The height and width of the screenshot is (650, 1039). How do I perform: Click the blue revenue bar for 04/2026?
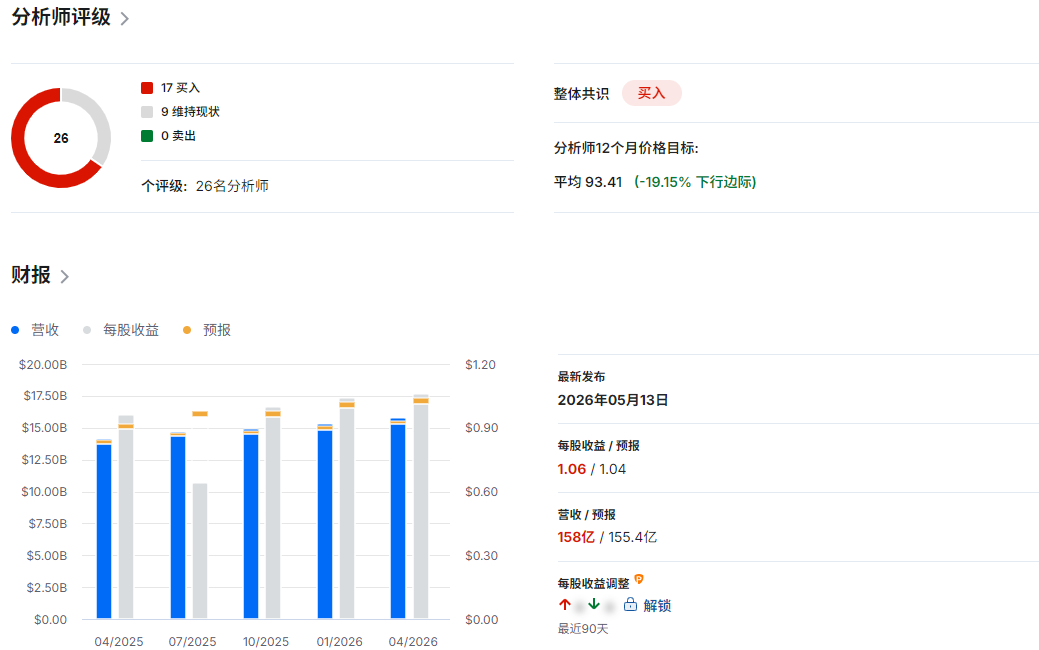click(x=398, y=519)
